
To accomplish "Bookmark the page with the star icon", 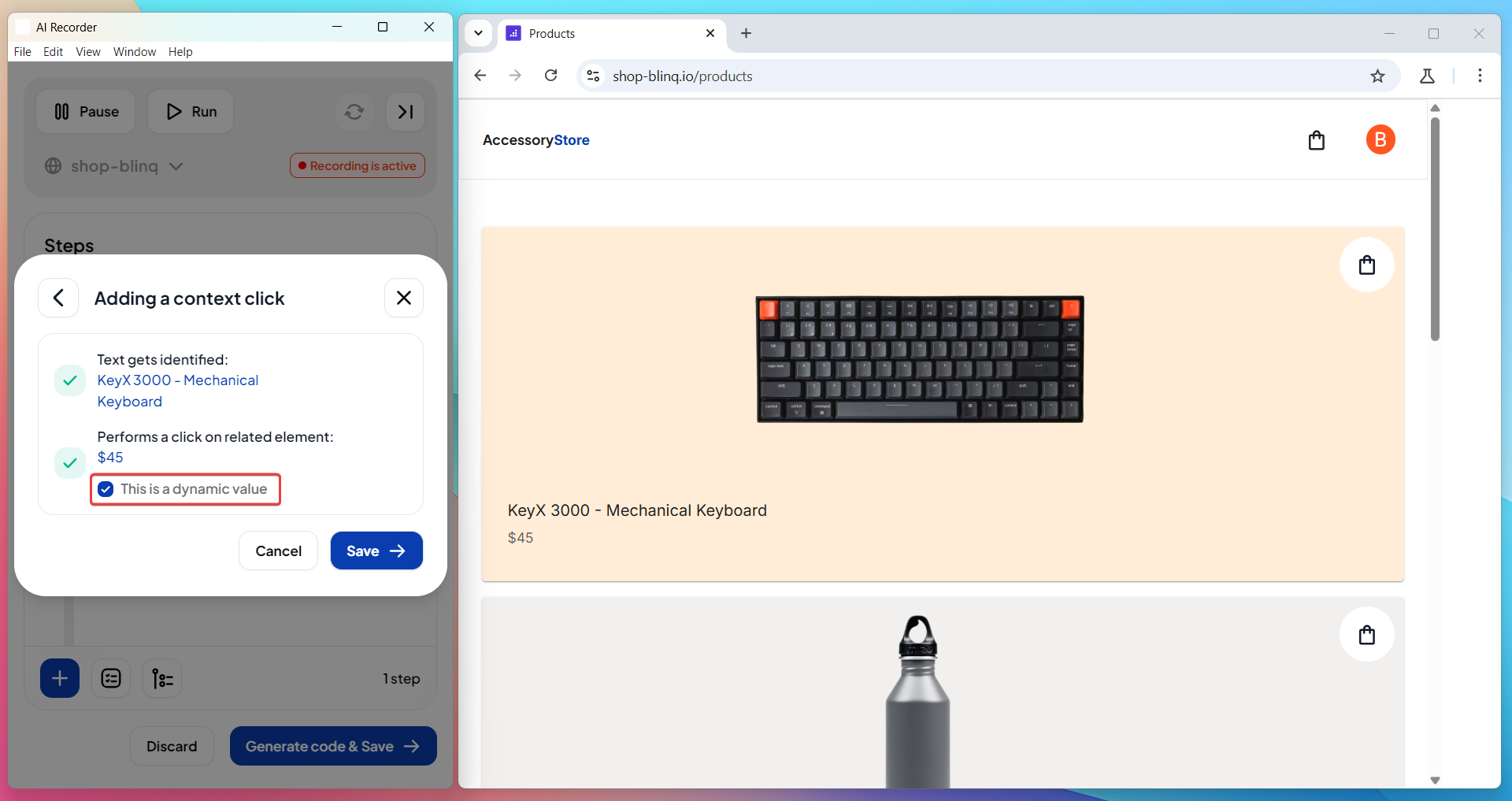I will point(1377,76).
